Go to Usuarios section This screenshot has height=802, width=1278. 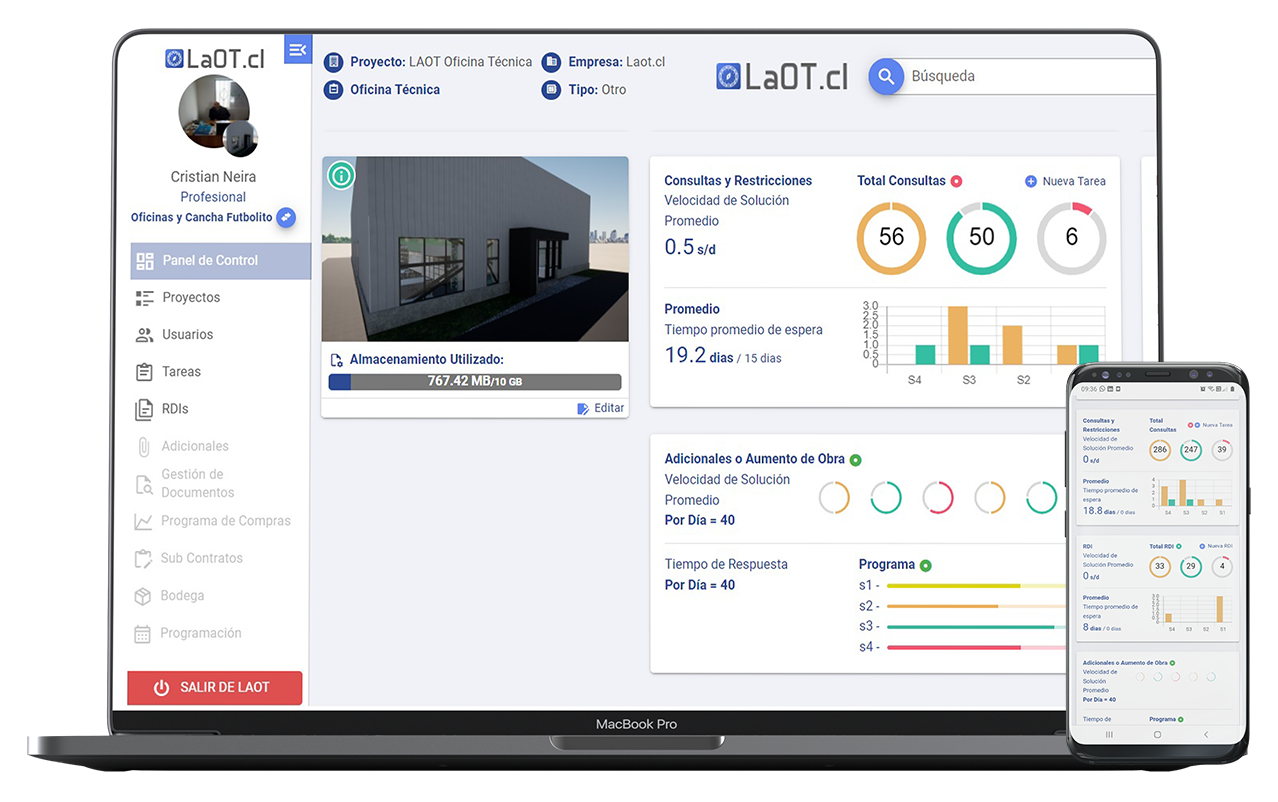(187, 335)
